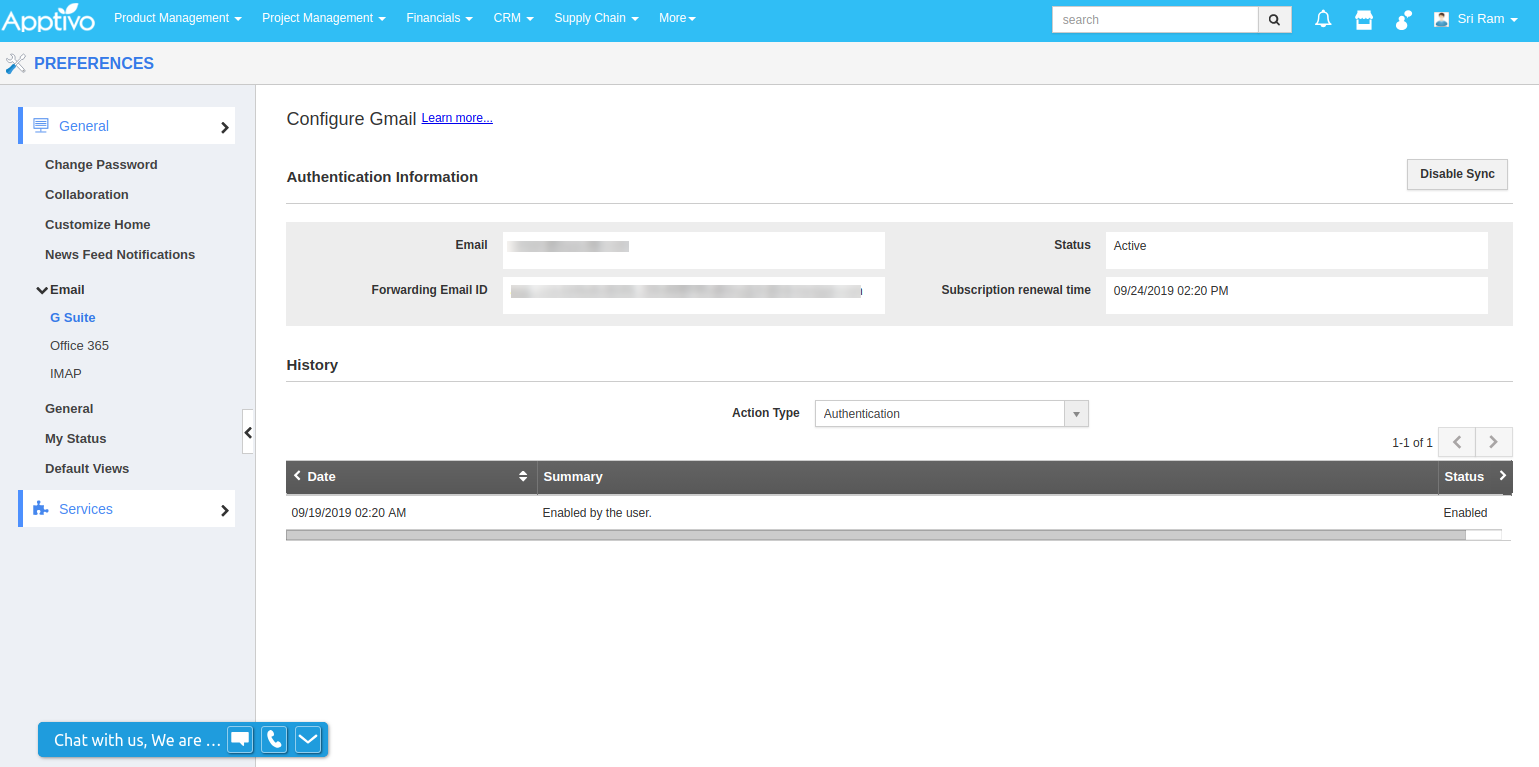1539x767 pixels.
Task: Select Office 365 in the sidebar
Action: point(79,346)
